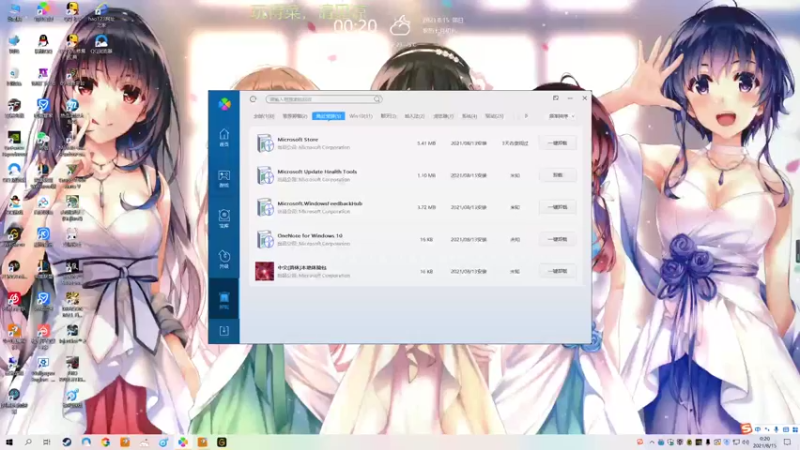The image size is (800, 450).
Task: Open the Chrome browser on the taskbar
Action: pyautogui.click(x=106, y=442)
